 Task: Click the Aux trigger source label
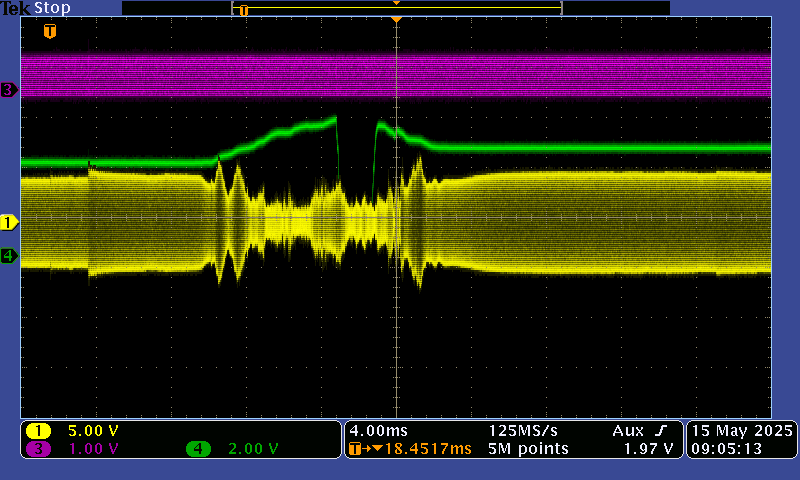[629, 430]
